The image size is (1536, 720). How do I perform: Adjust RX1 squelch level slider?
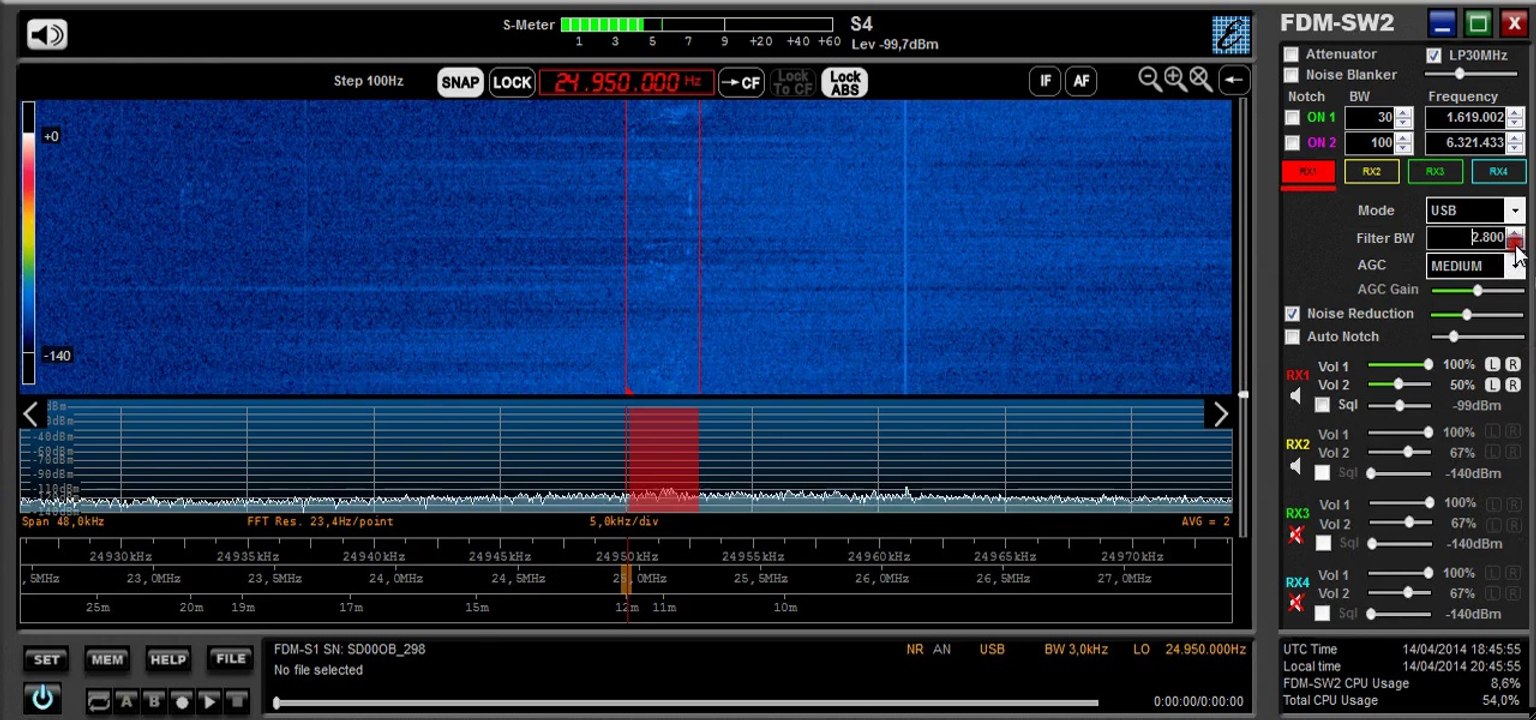tap(1399, 405)
